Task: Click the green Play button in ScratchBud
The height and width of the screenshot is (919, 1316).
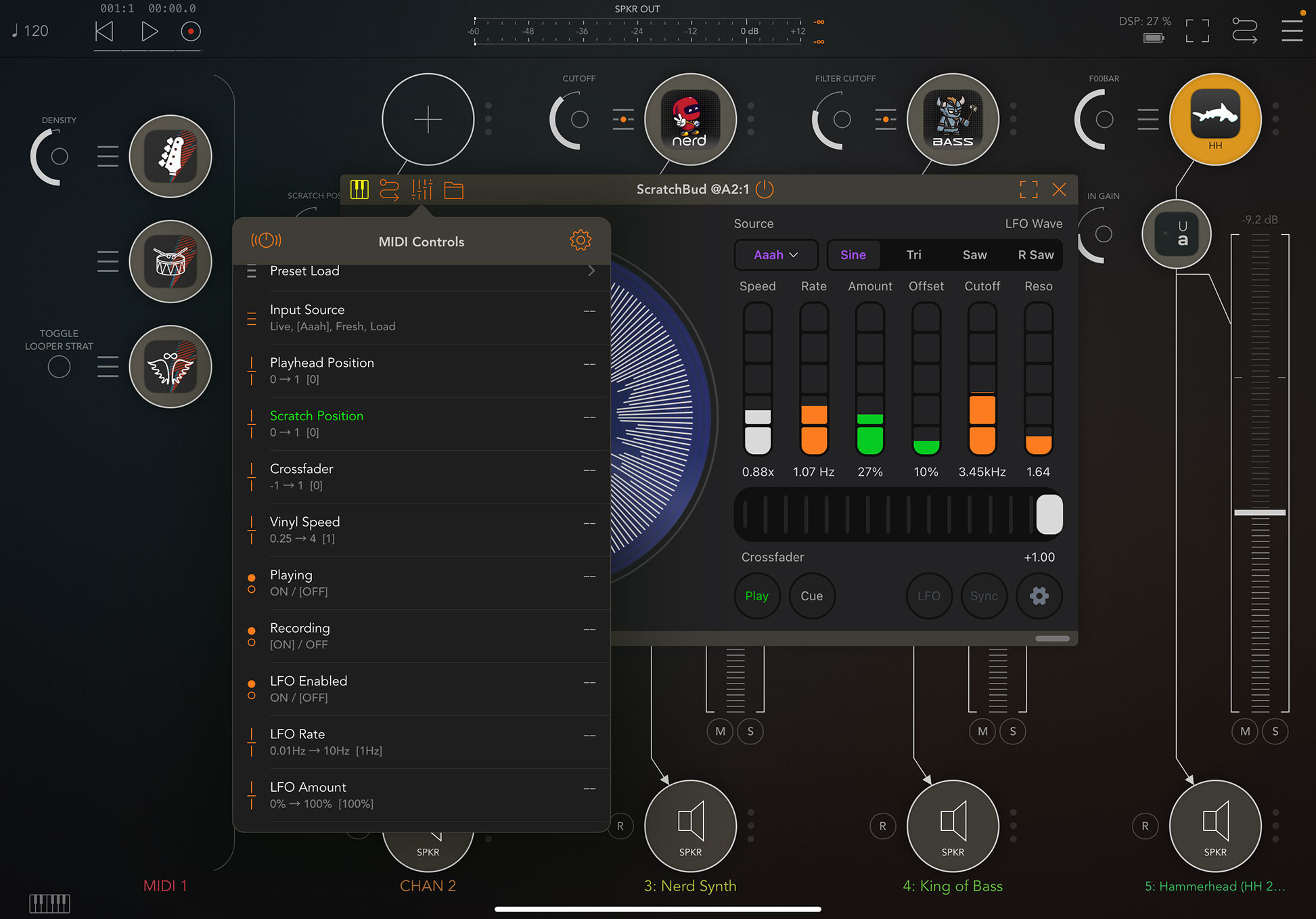Action: pos(756,596)
